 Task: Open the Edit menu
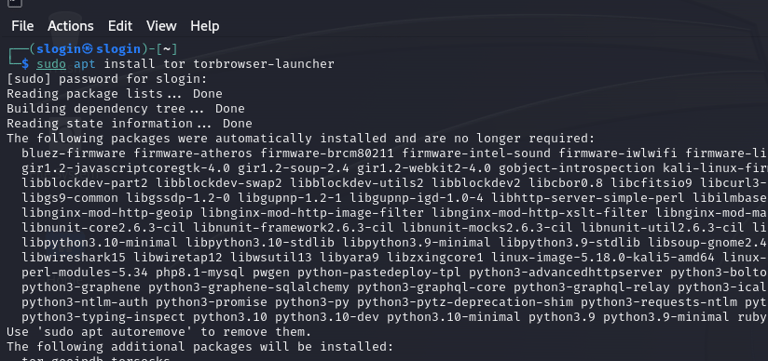(120, 26)
